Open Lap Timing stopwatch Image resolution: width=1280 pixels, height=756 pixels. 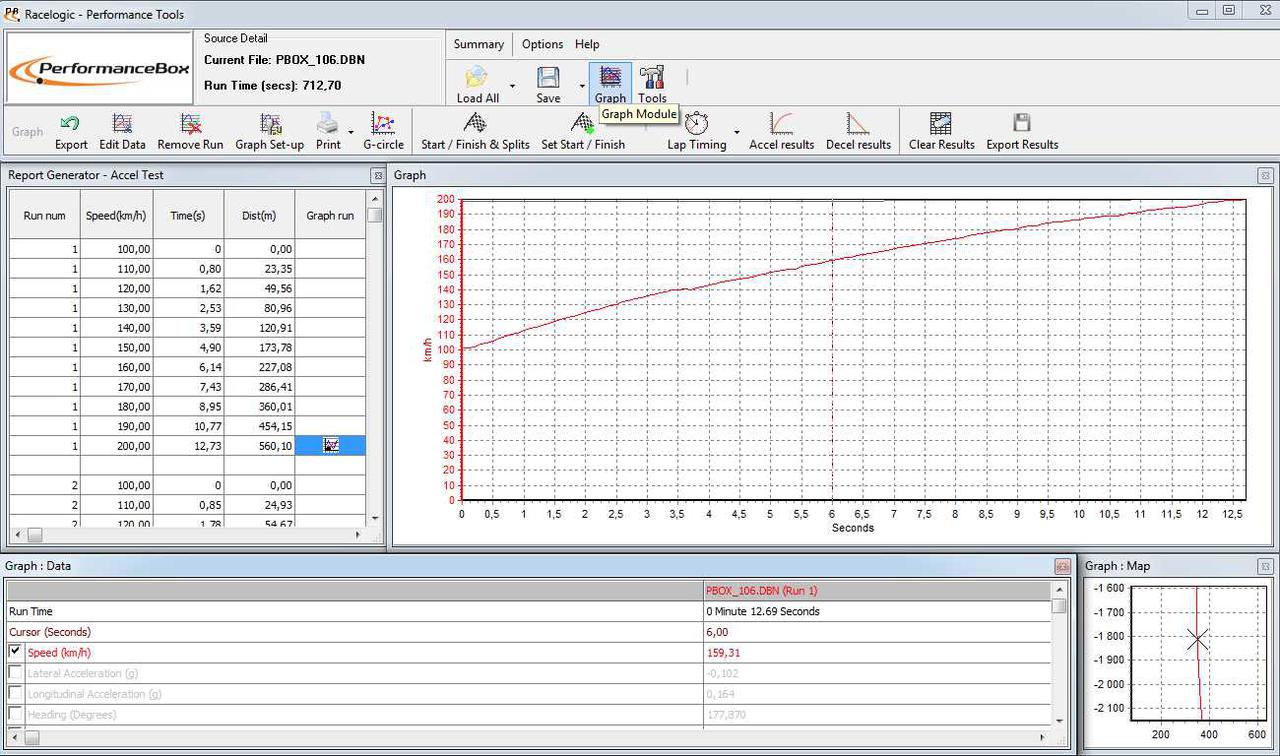[x=697, y=123]
